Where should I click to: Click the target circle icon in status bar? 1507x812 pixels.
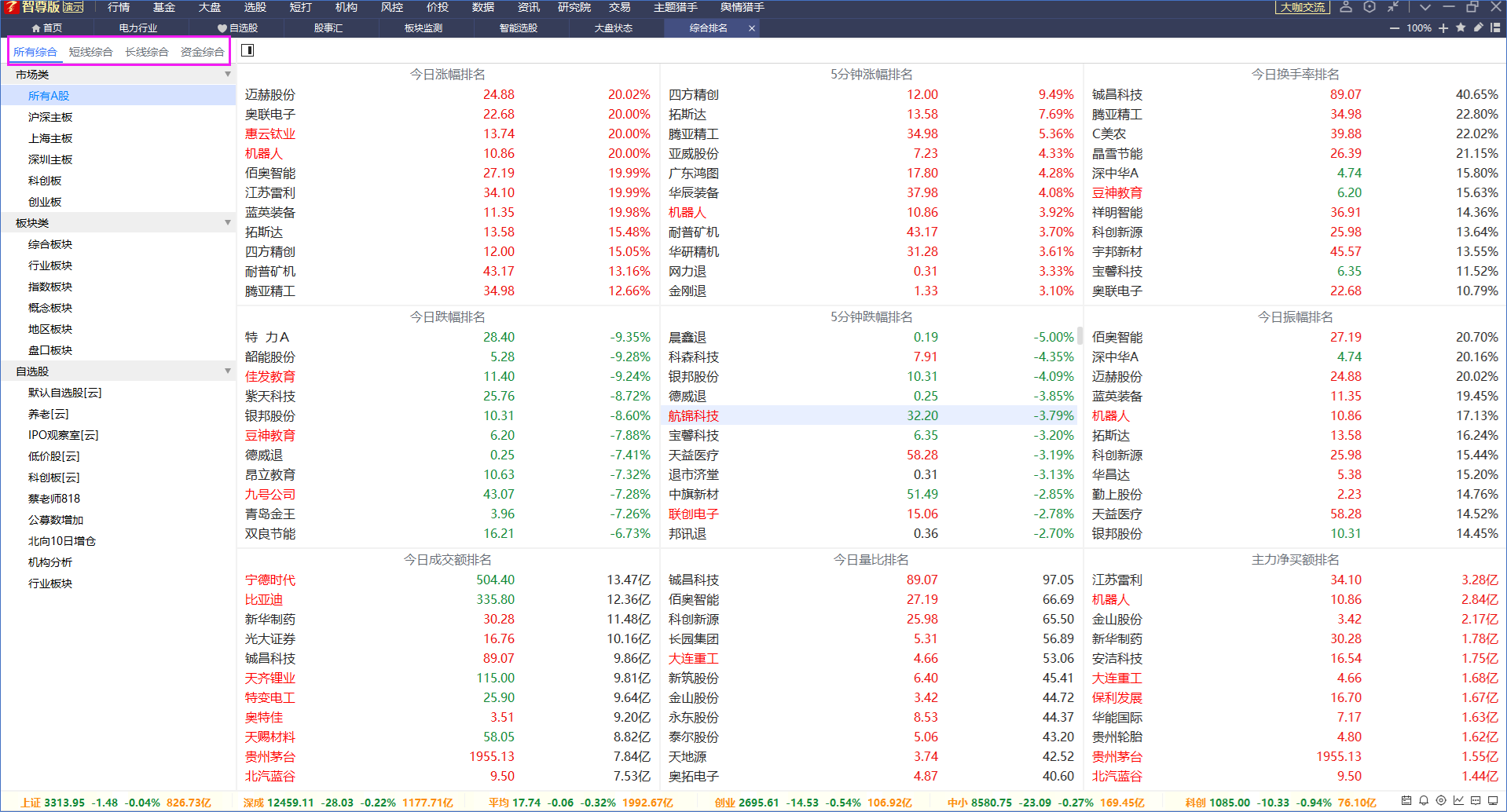pyautogui.click(x=1441, y=801)
